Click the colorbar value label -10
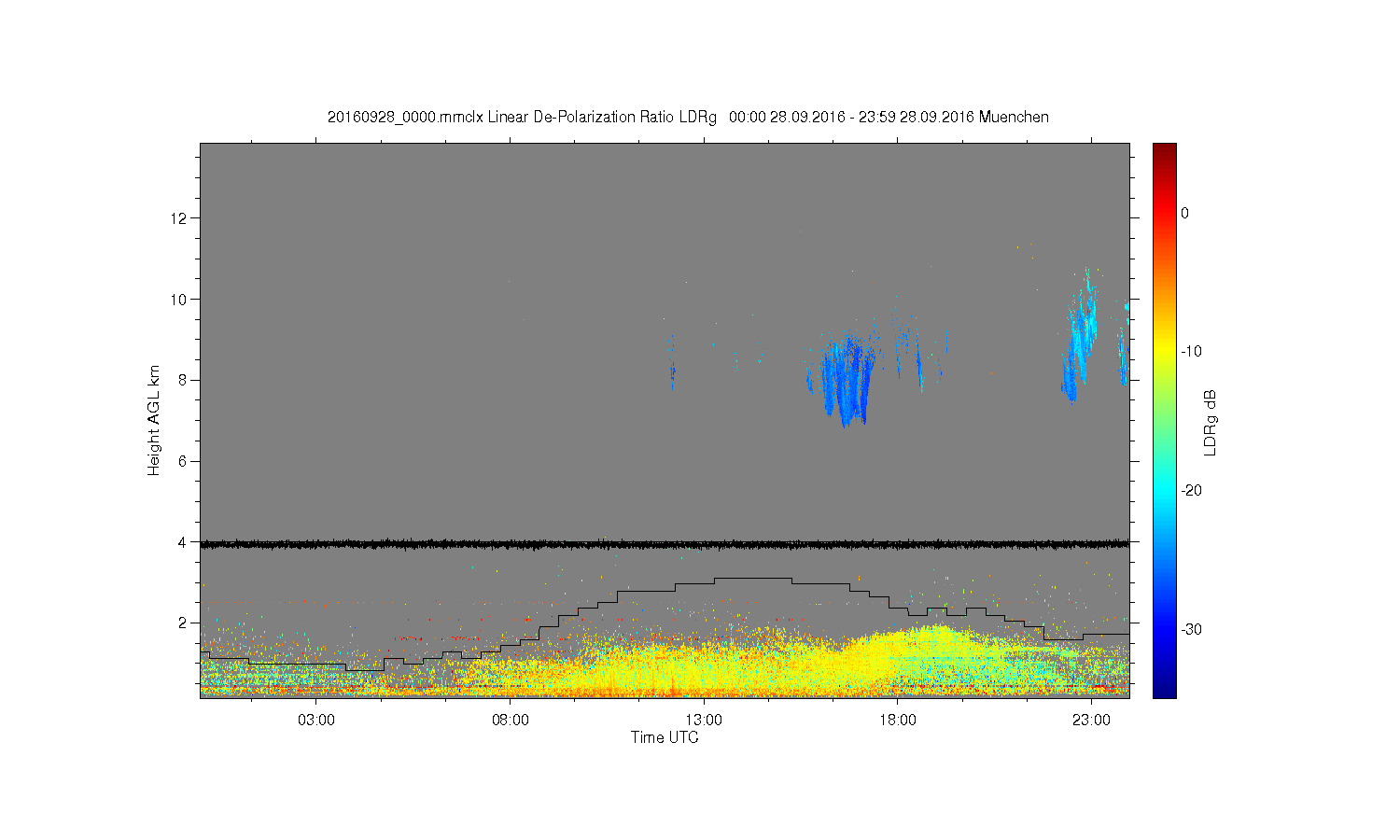The width and height of the screenshot is (1400, 840). [1191, 352]
